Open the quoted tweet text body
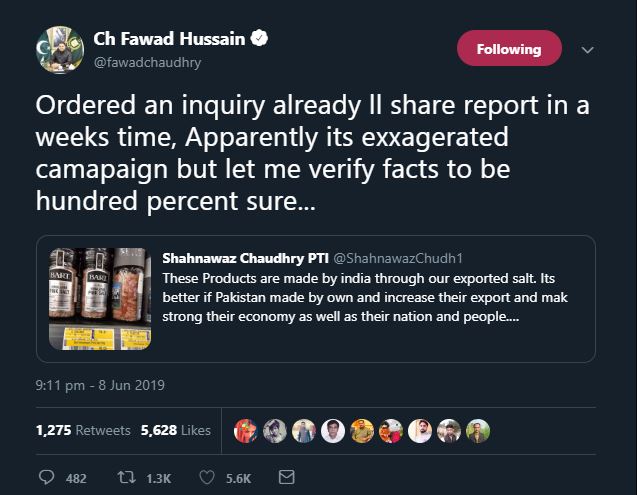 370,297
